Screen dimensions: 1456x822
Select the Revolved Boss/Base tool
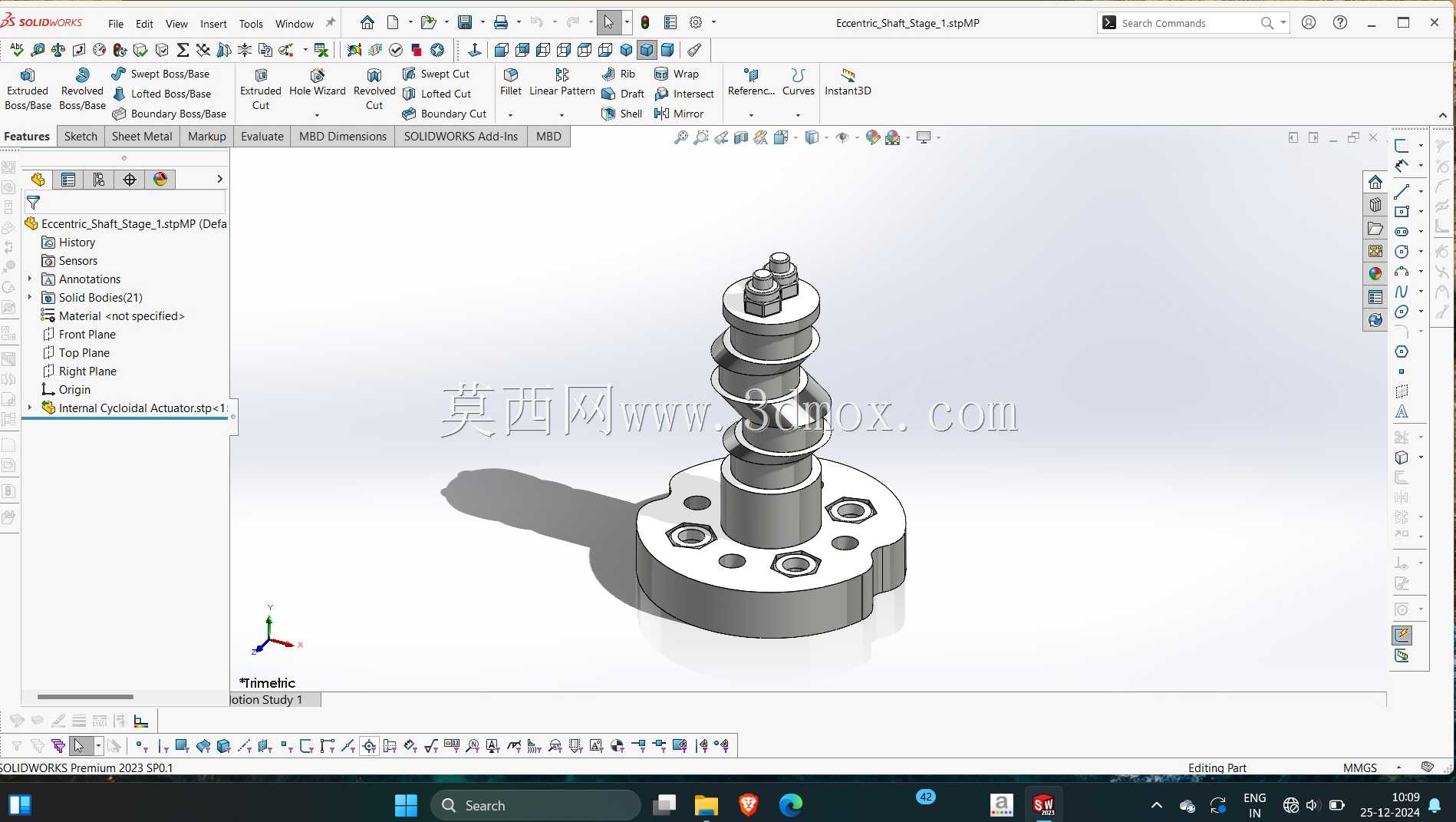point(82,89)
